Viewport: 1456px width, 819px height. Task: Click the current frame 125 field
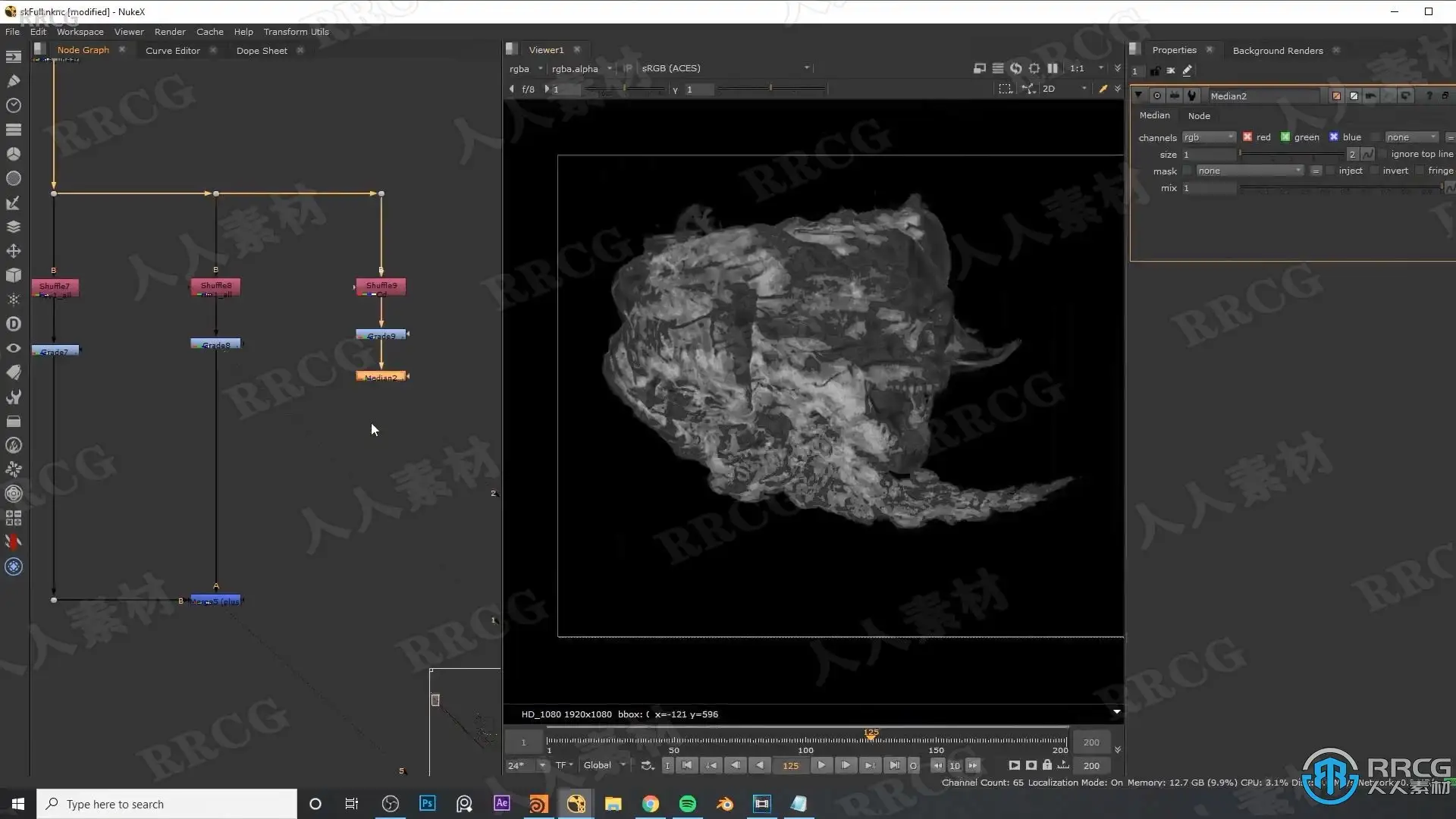tap(790, 765)
